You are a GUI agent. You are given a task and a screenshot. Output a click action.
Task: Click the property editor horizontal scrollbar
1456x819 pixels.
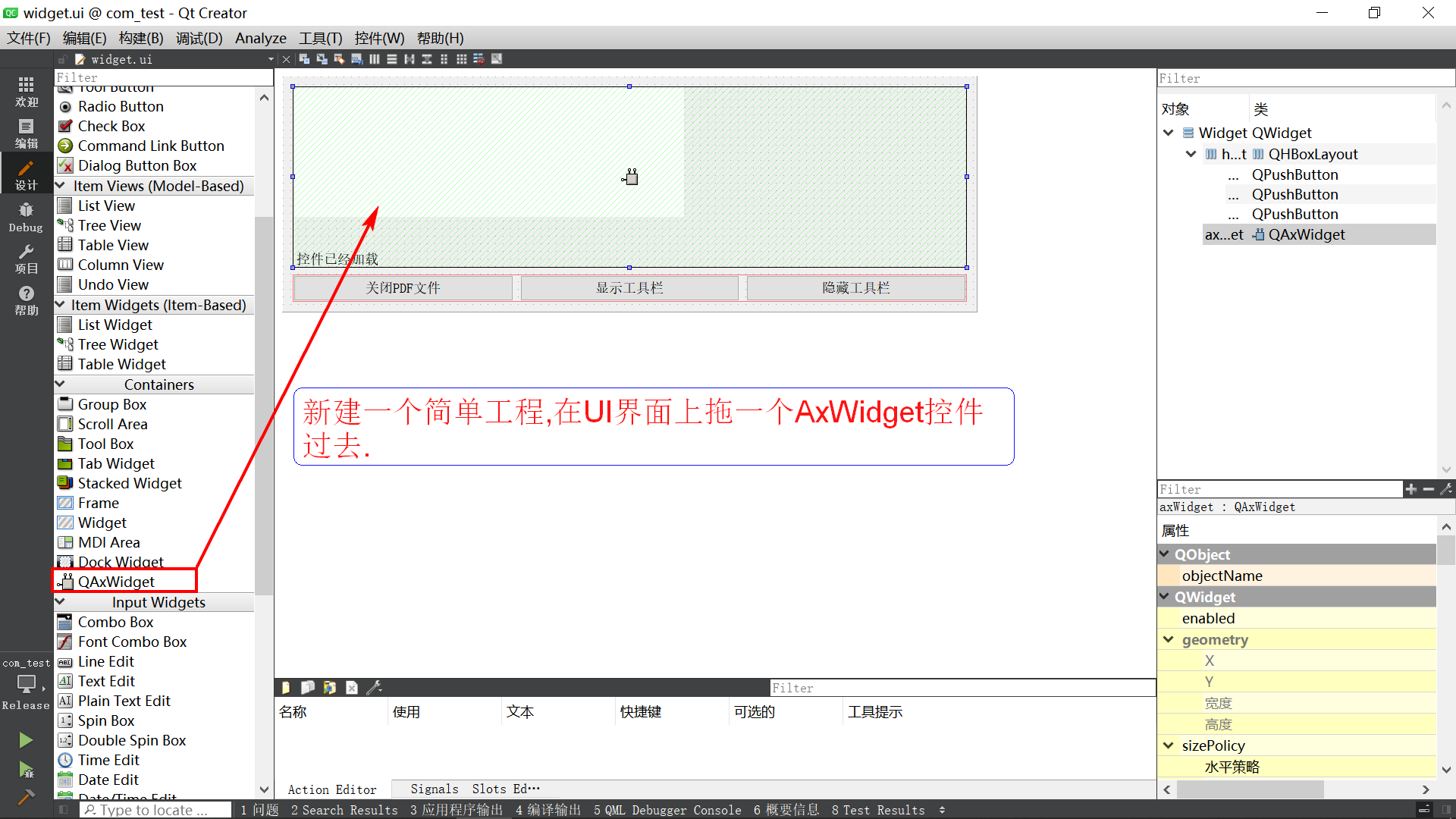click(x=1250, y=789)
